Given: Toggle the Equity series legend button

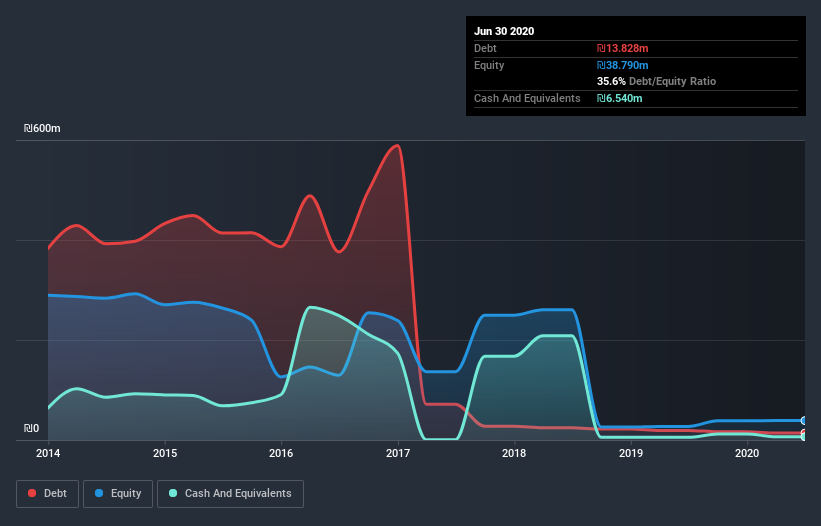Looking at the screenshot, I should pyautogui.click(x=118, y=494).
